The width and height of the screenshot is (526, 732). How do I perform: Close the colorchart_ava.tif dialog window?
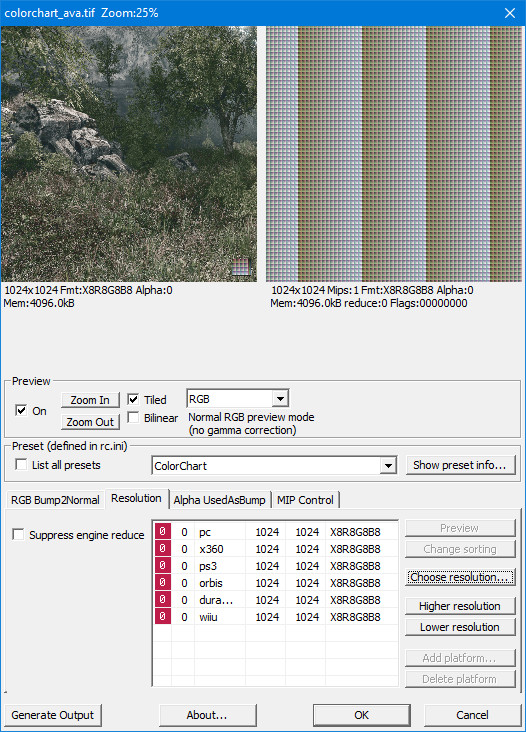[510, 13]
